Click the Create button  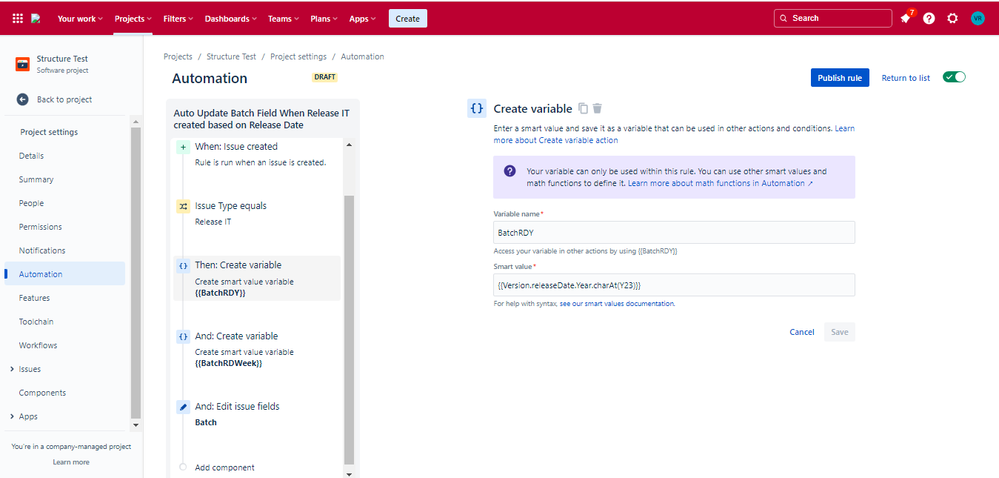pyautogui.click(x=408, y=18)
